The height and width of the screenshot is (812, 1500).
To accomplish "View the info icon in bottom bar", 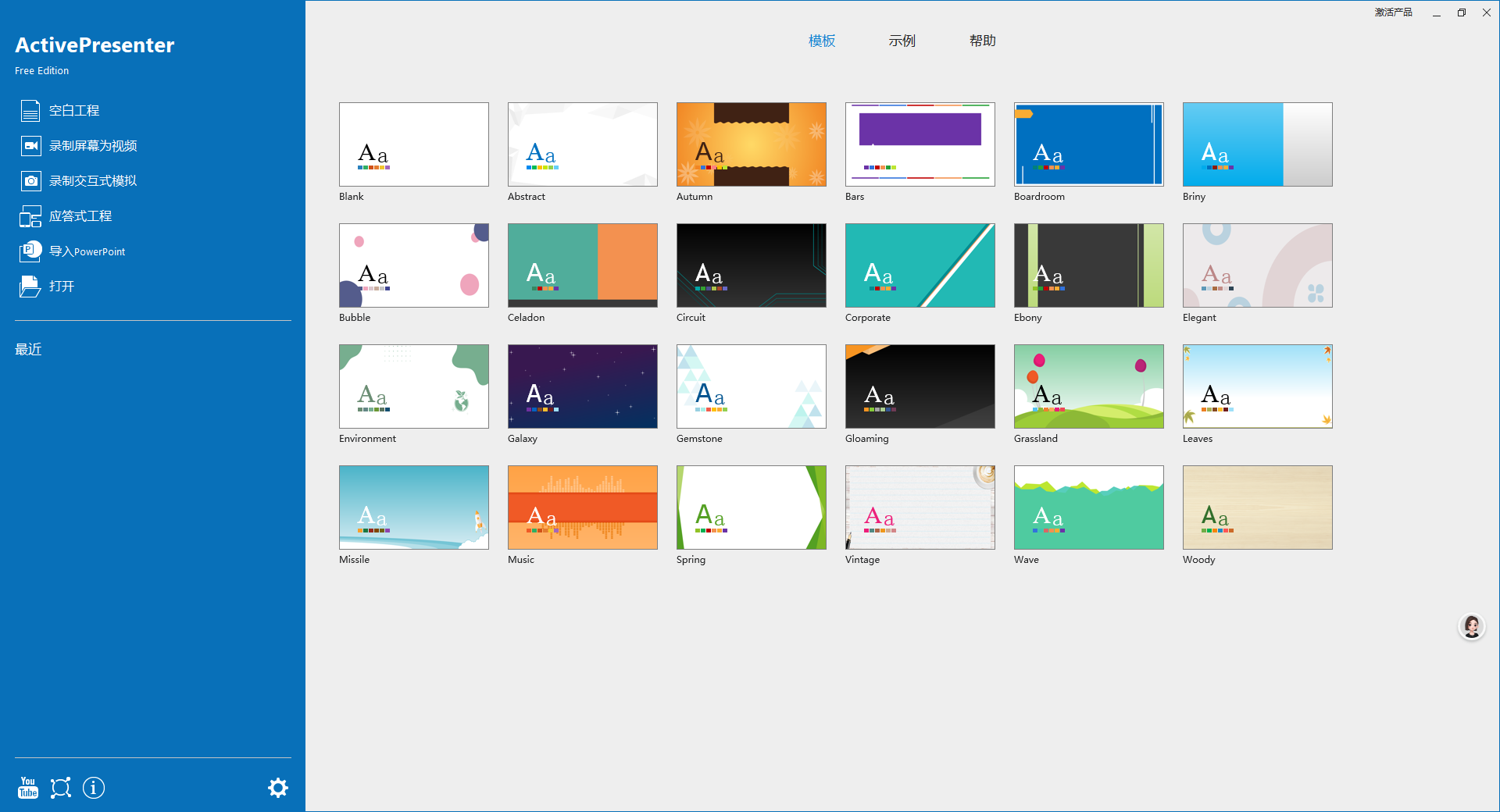I will [93, 788].
